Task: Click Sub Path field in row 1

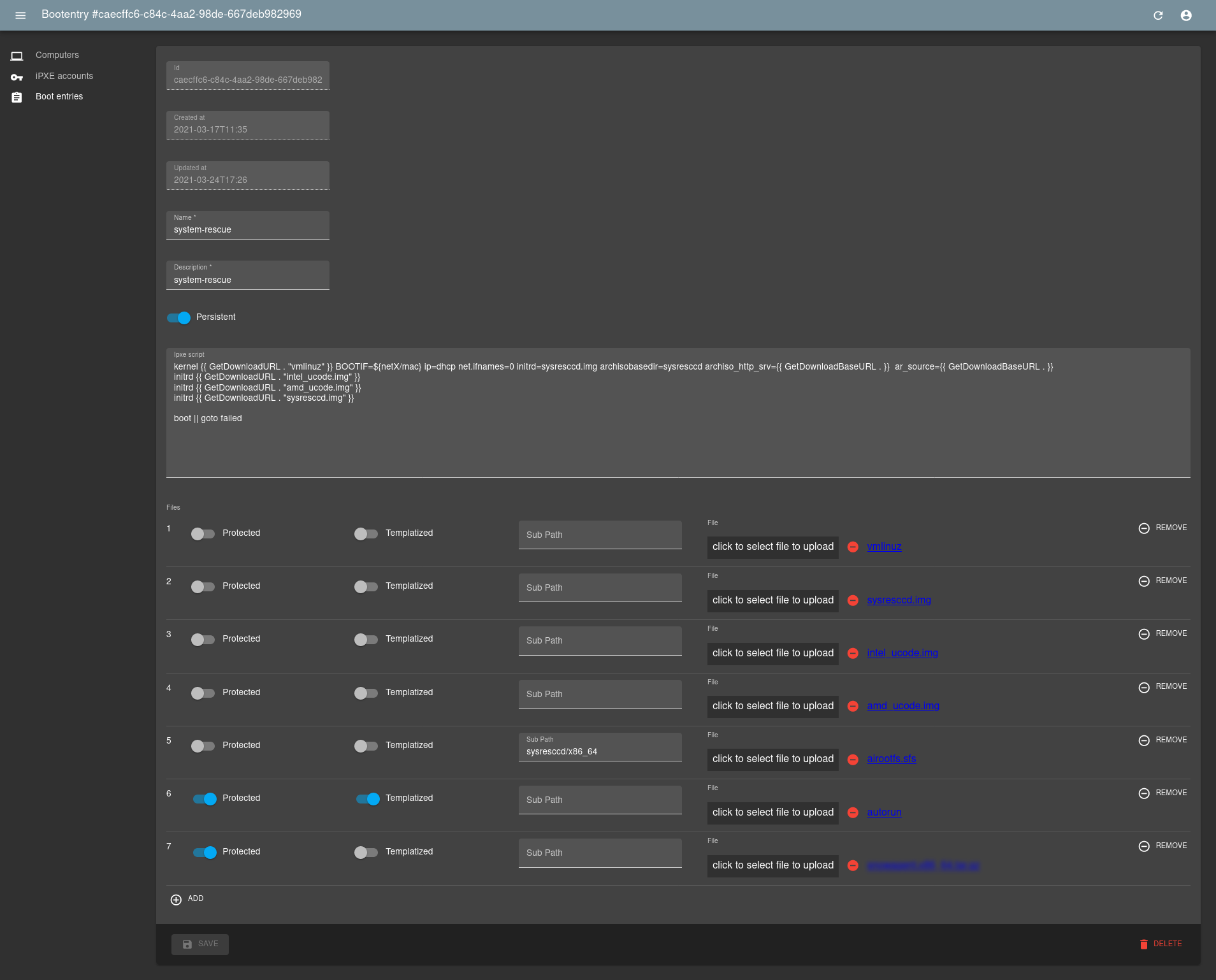Action: (x=600, y=535)
